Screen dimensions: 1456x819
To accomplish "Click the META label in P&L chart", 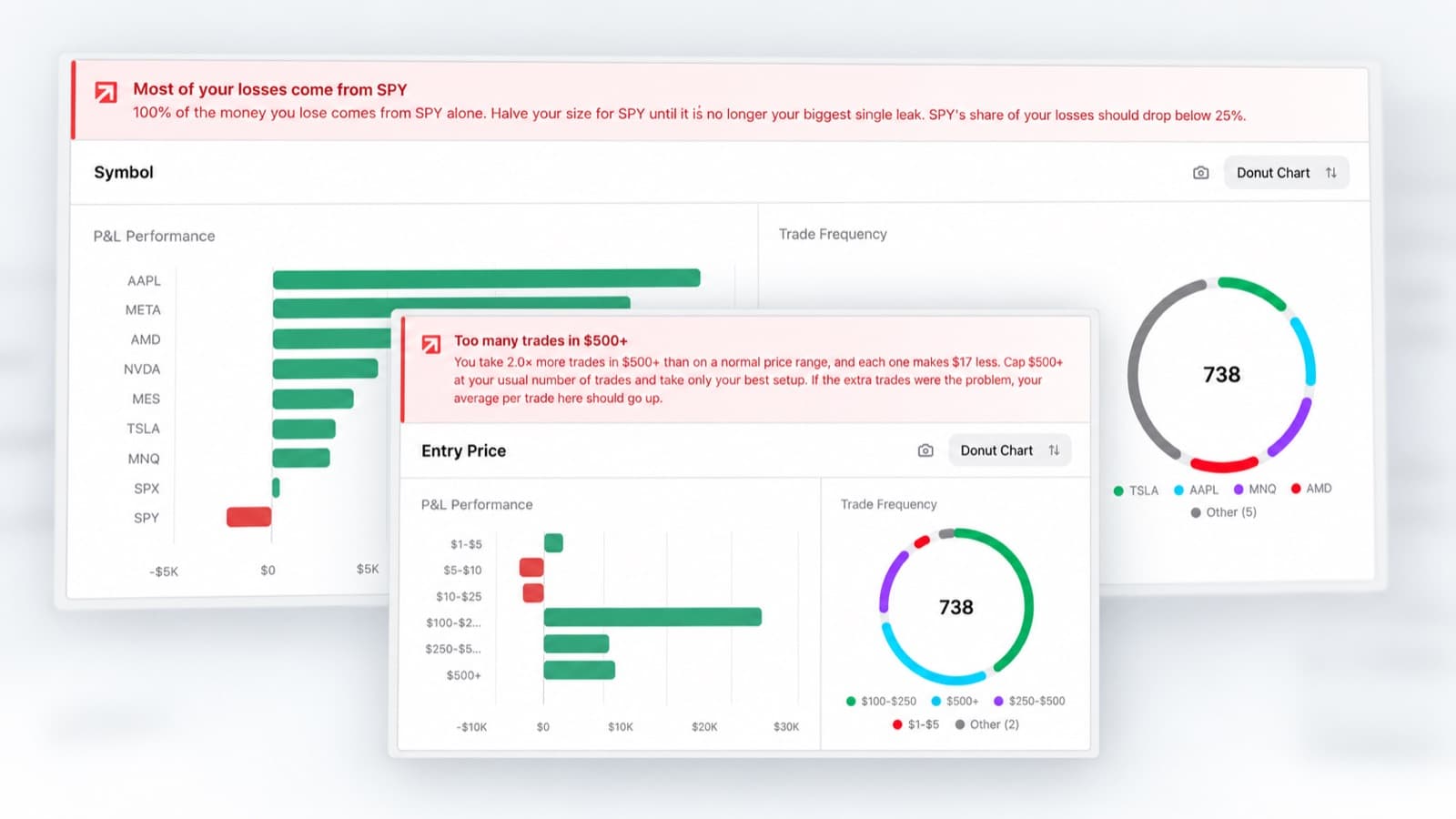I will pyautogui.click(x=143, y=309).
